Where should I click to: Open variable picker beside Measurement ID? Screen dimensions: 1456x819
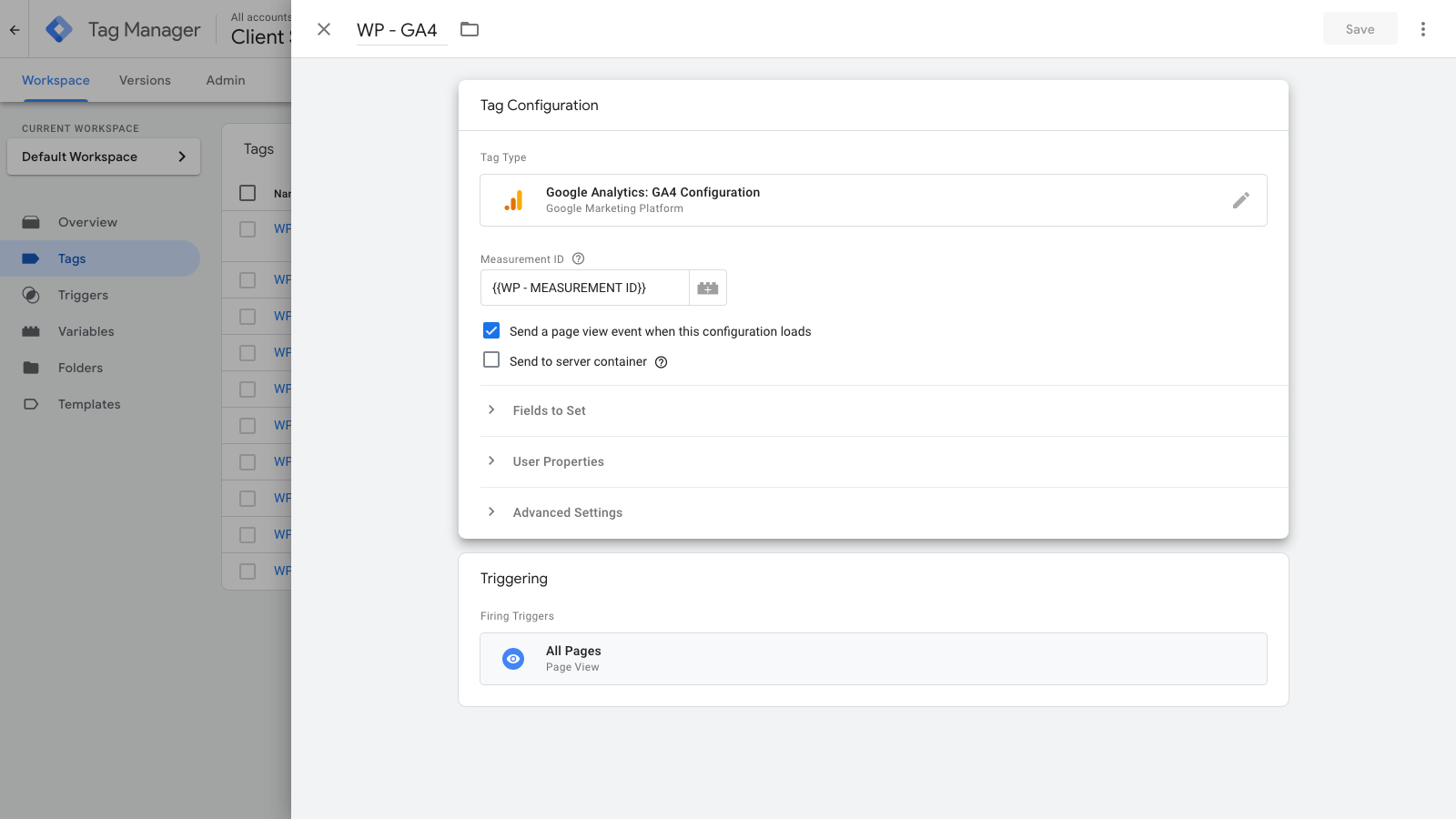(x=708, y=288)
